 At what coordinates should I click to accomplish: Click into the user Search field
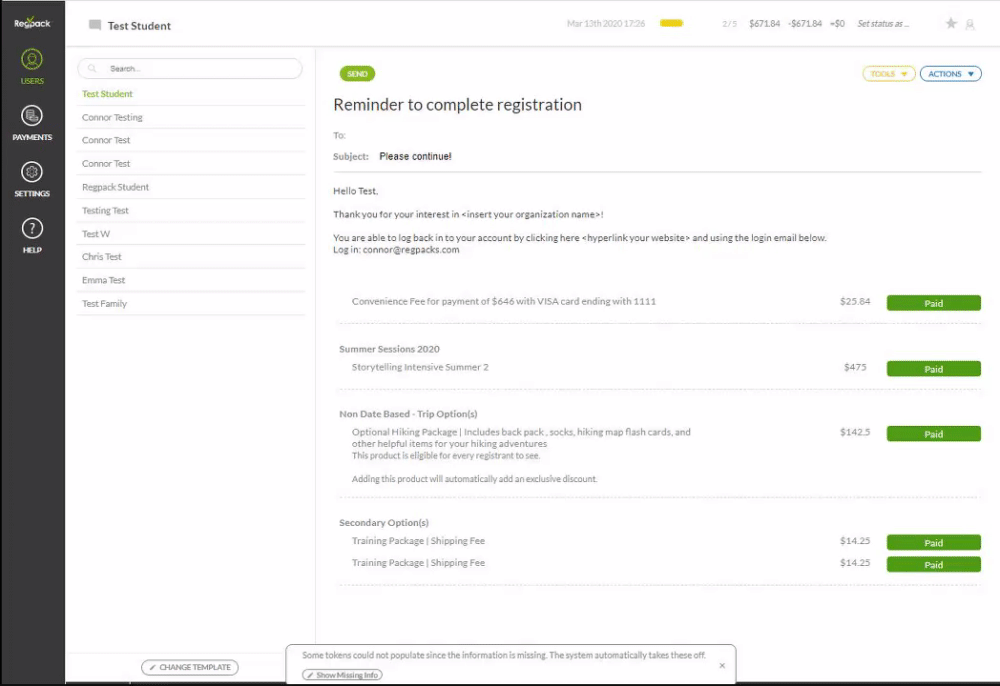190,69
